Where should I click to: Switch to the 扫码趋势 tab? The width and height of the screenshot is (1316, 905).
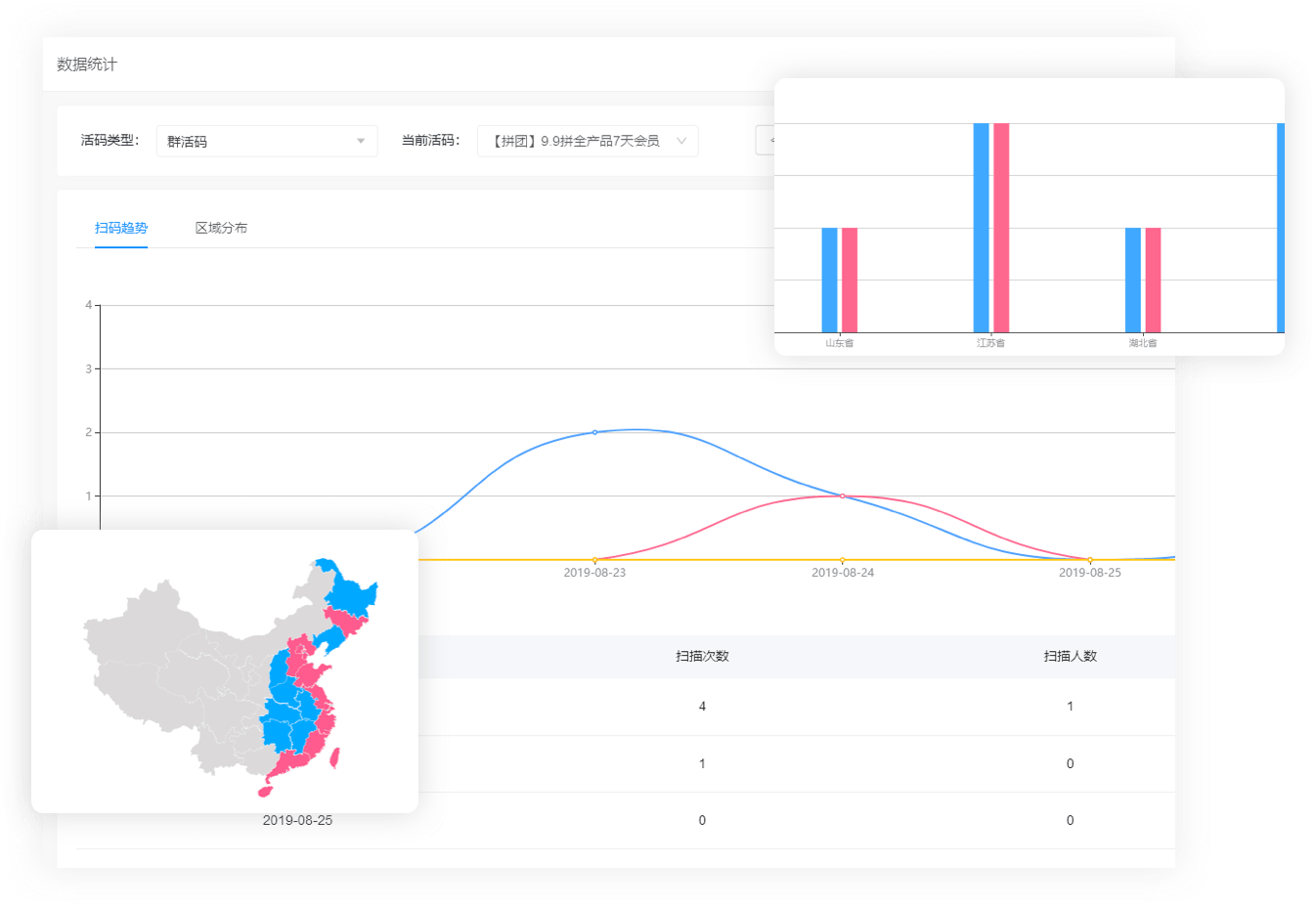[121, 228]
